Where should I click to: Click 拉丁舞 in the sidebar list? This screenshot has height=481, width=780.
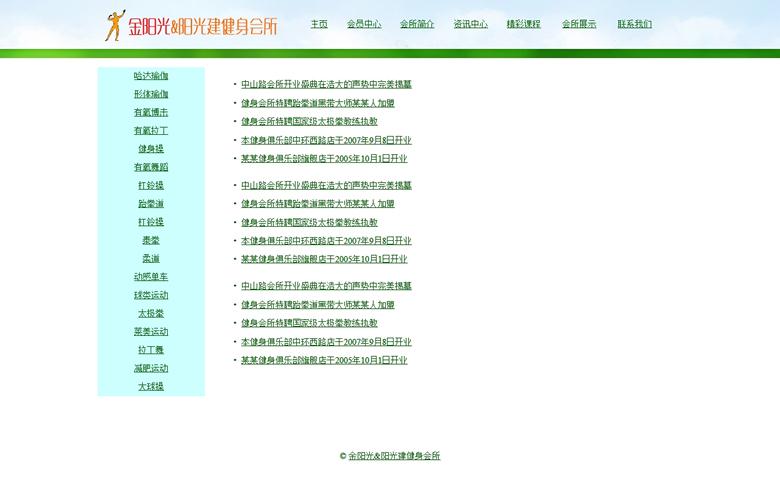151,350
